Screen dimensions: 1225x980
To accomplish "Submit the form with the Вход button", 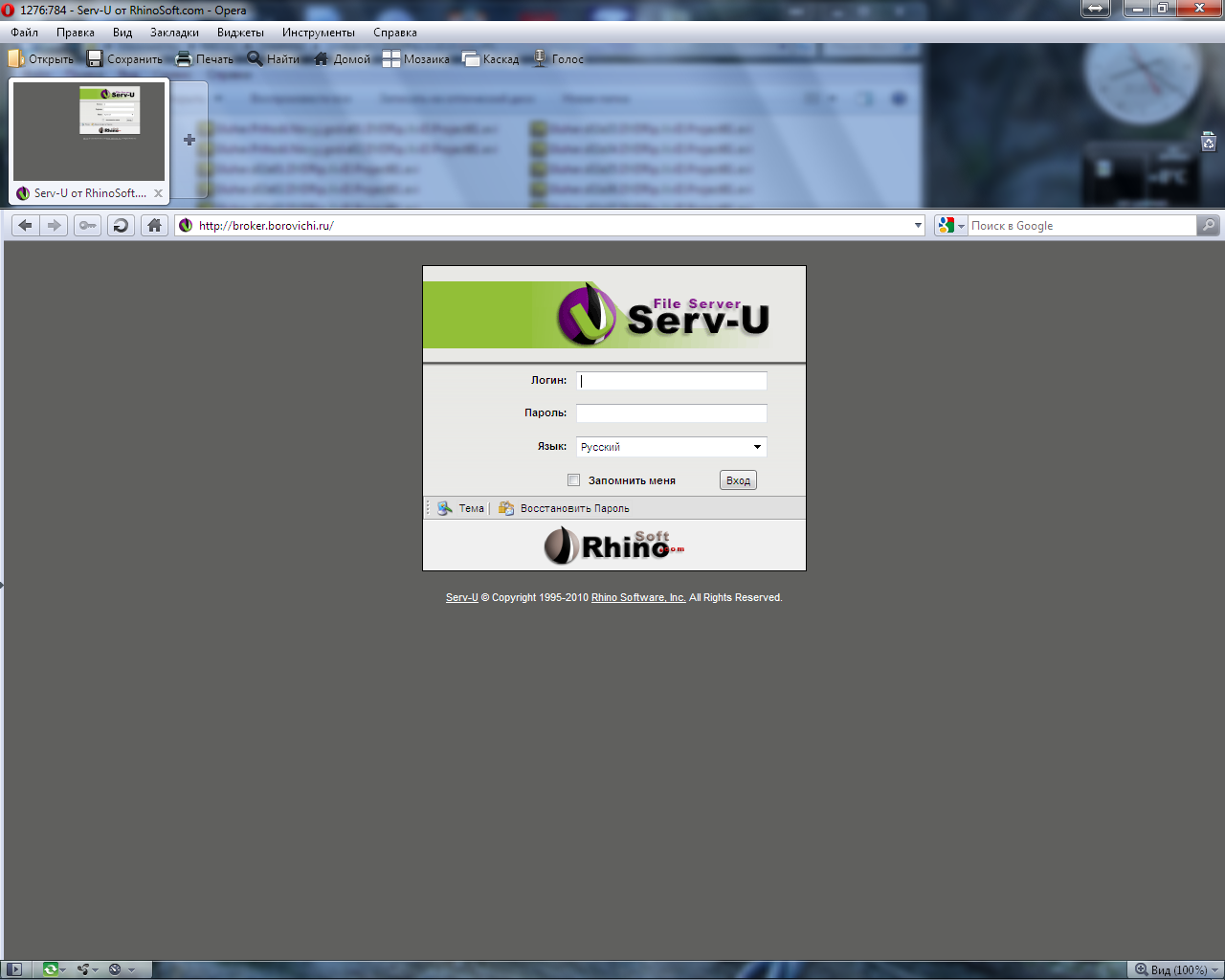I will click(738, 480).
